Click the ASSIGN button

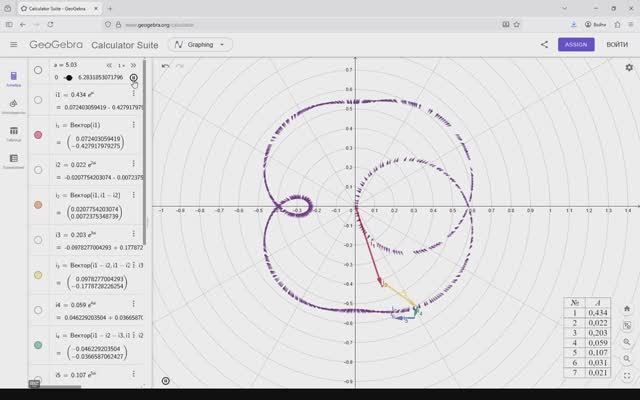(x=576, y=44)
